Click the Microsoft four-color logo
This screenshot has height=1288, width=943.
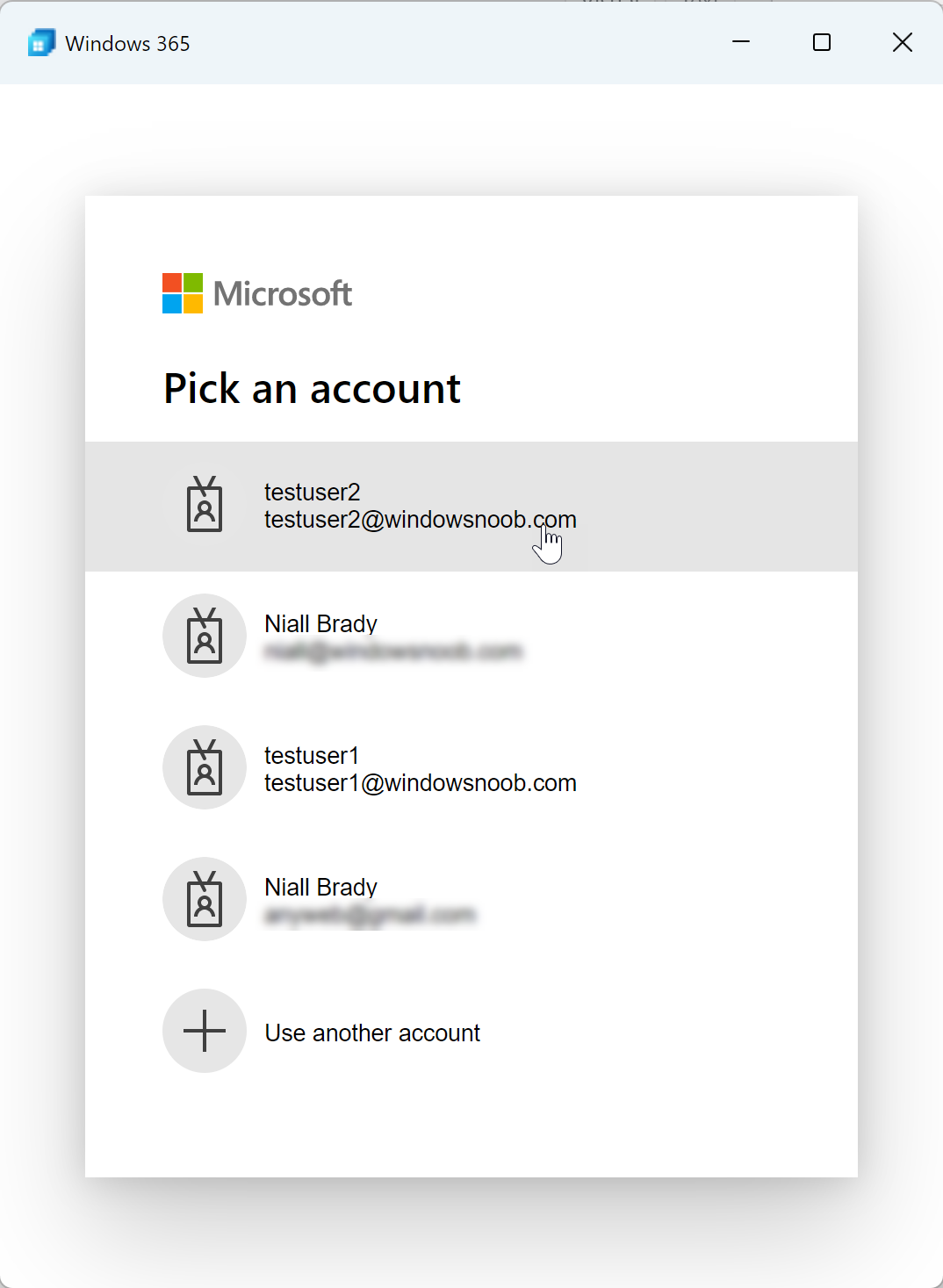183,293
